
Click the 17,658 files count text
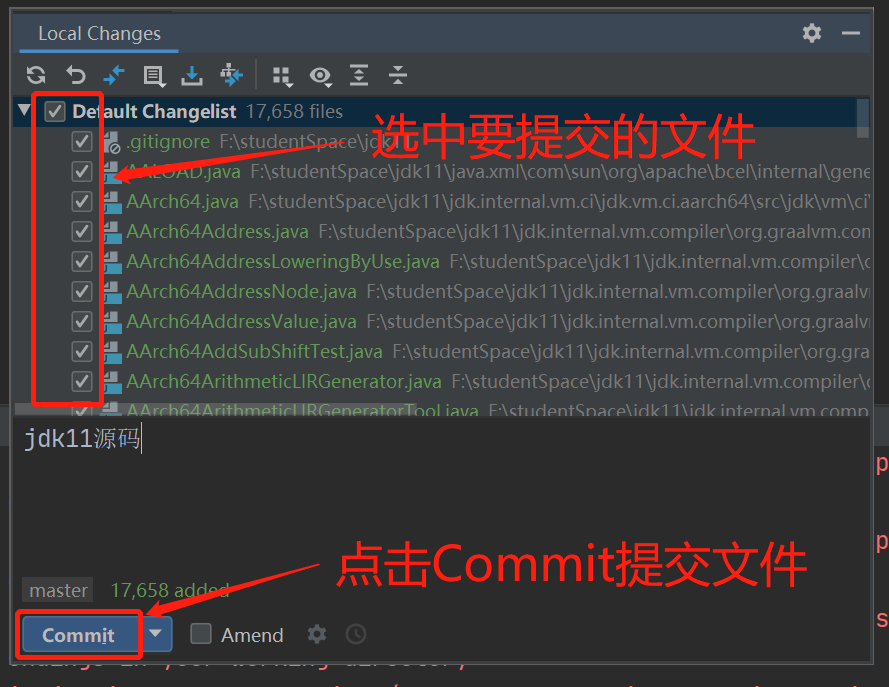(295, 112)
